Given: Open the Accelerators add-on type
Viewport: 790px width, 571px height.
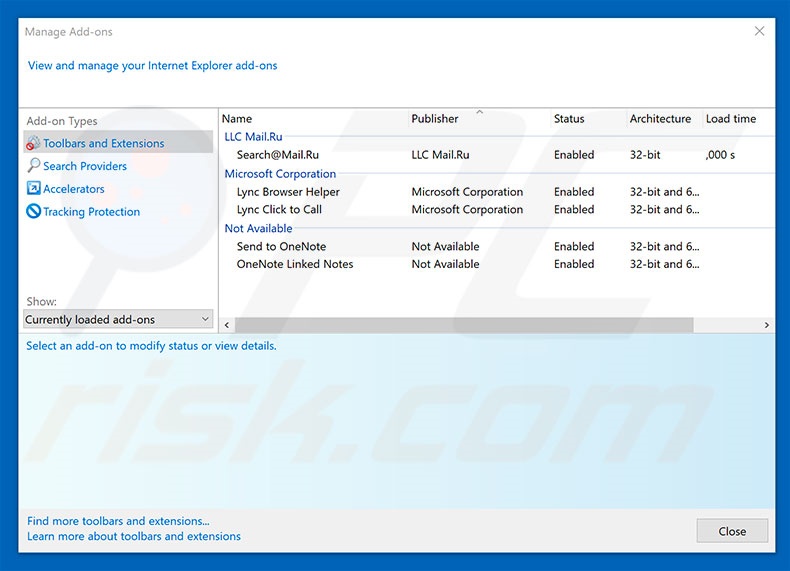Looking at the screenshot, I should point(74,189).
